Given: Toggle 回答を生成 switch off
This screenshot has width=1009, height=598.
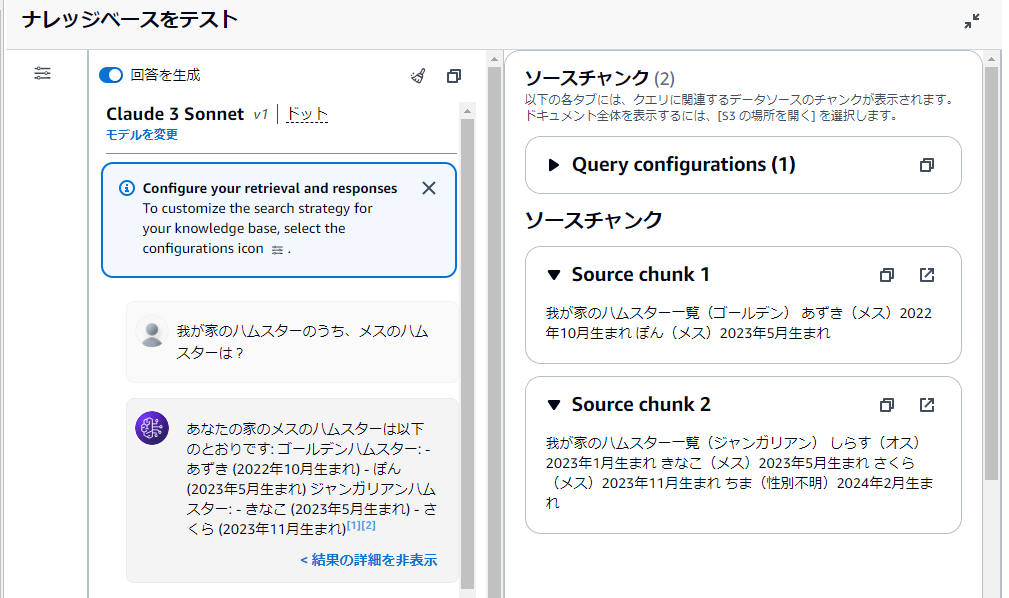Looking at the screenshot, I should tap(111, 75).
